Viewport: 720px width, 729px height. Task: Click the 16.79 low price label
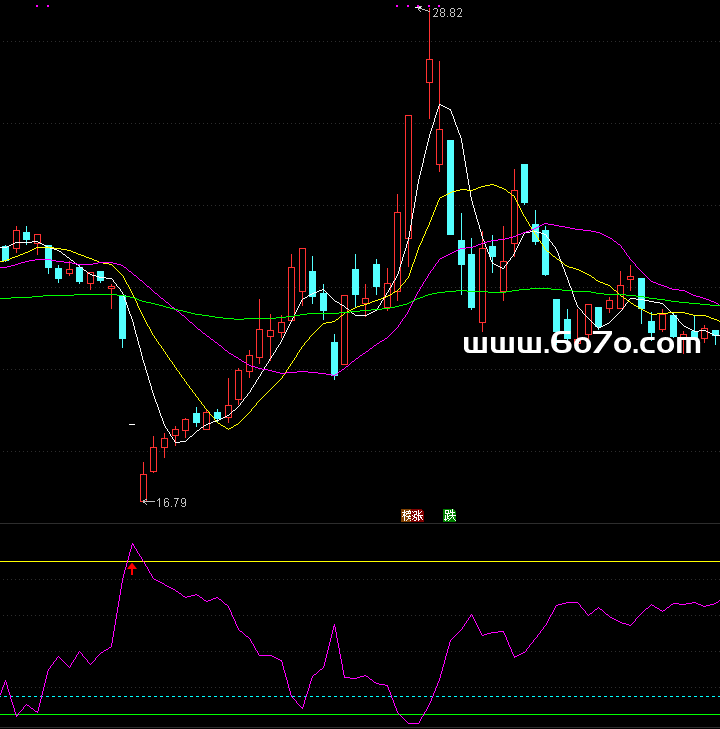point(171,503)
